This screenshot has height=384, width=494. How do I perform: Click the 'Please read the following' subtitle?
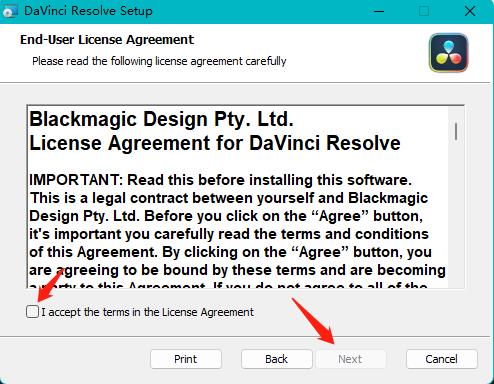(x=159, y=61)
